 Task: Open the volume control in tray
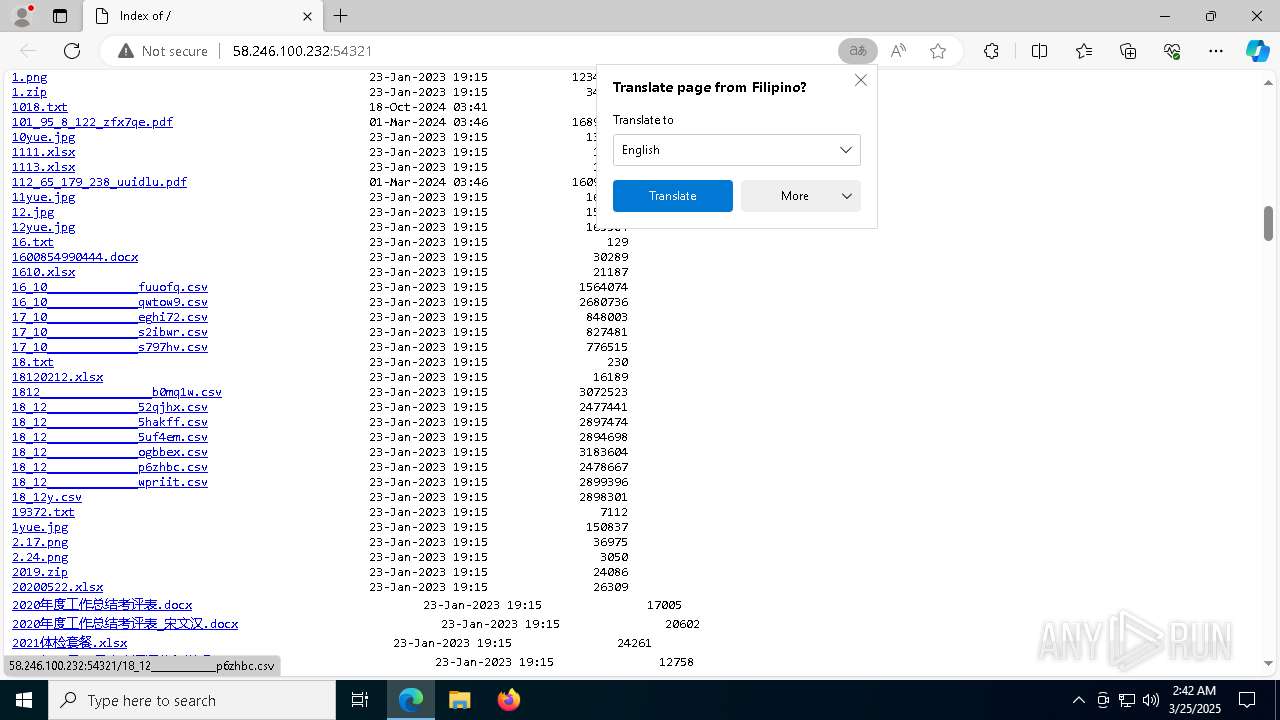click(x=1150, y=700)
